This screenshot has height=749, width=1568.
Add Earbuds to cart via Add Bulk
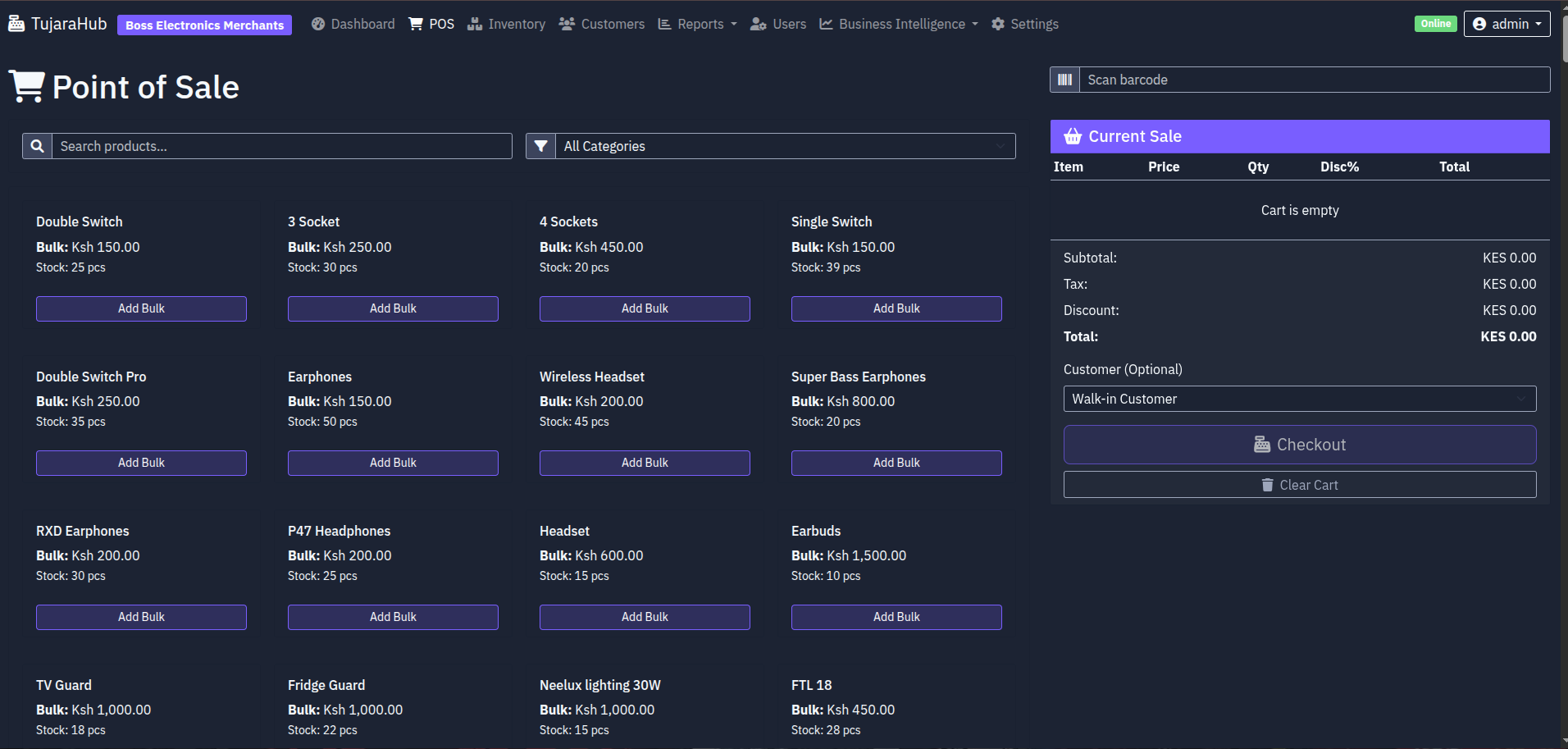[x=896, y=617]
